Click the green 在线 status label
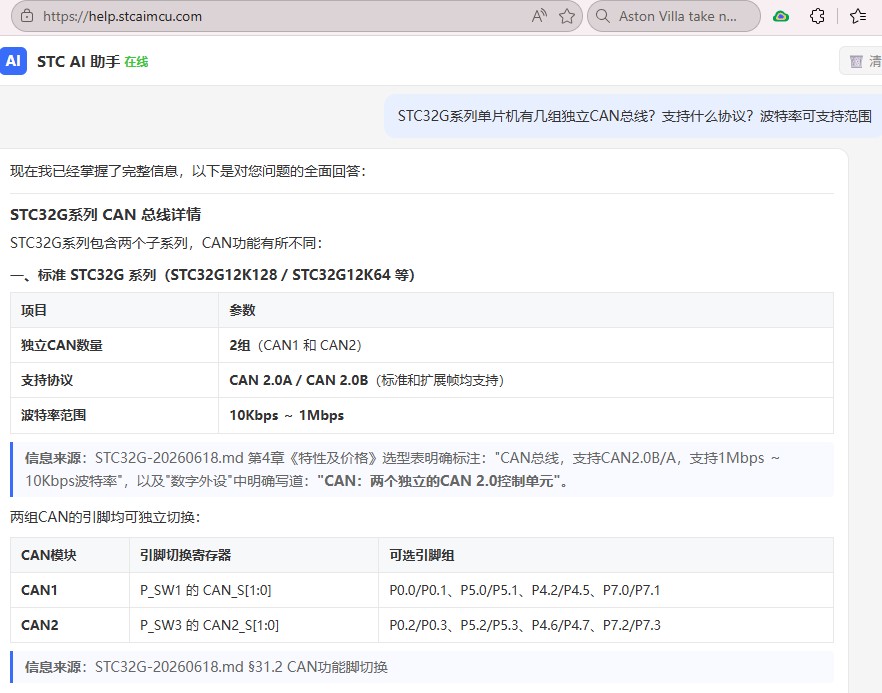Viewport: 882px width, 693px height. coord(136,62)
